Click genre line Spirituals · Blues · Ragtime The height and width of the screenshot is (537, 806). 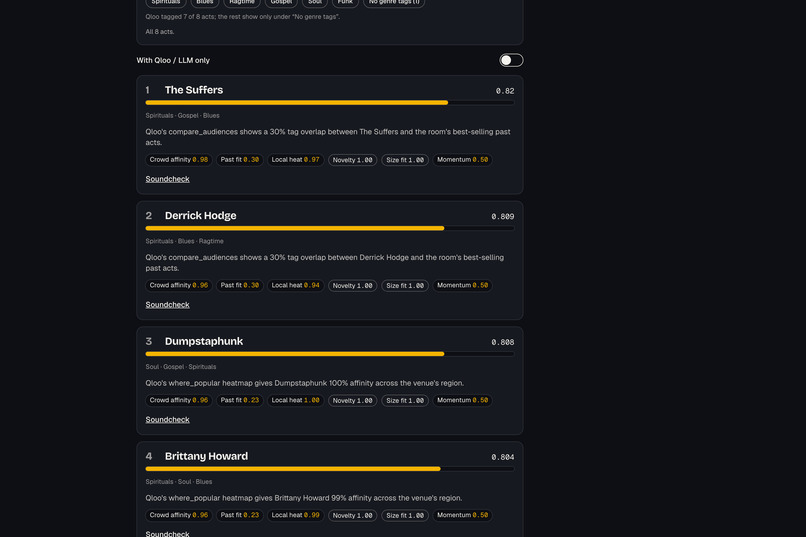point(185,241)
